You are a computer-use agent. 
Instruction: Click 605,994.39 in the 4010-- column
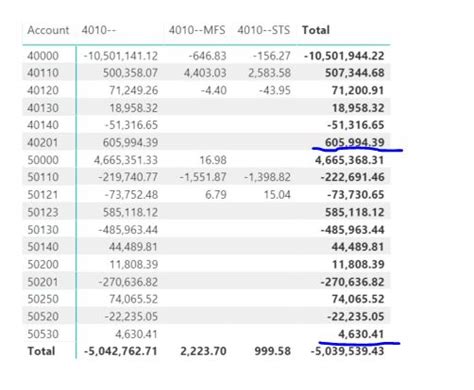(130, 143)
